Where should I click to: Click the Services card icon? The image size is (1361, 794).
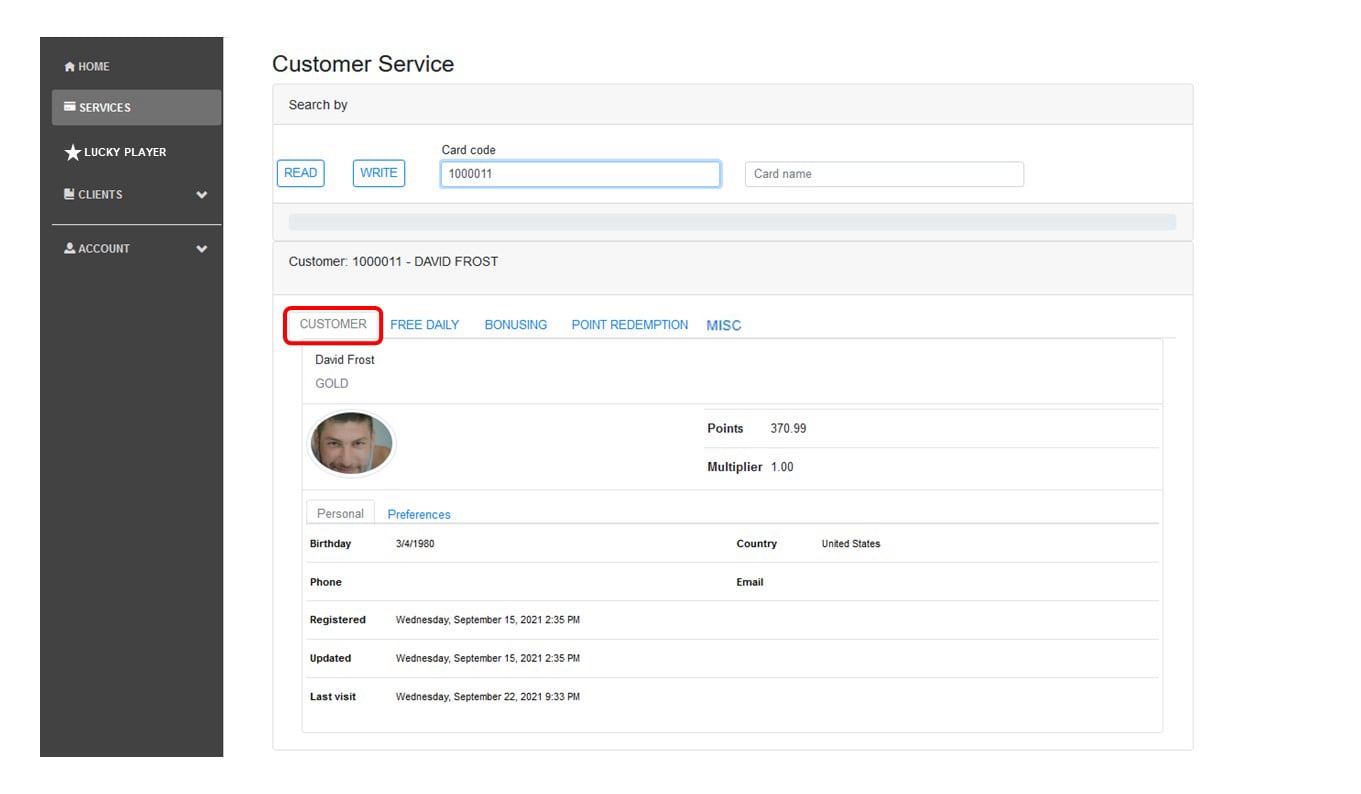coord(70,106)
